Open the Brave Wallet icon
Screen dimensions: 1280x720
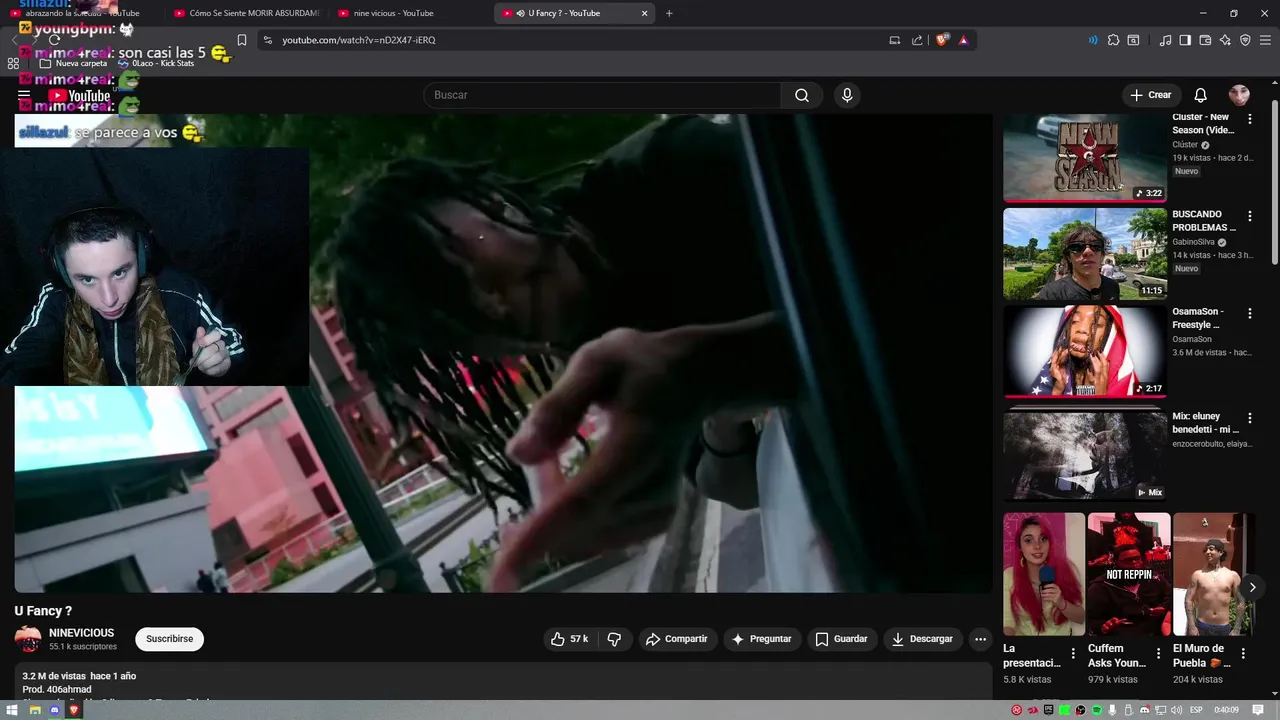(1205, 40)
